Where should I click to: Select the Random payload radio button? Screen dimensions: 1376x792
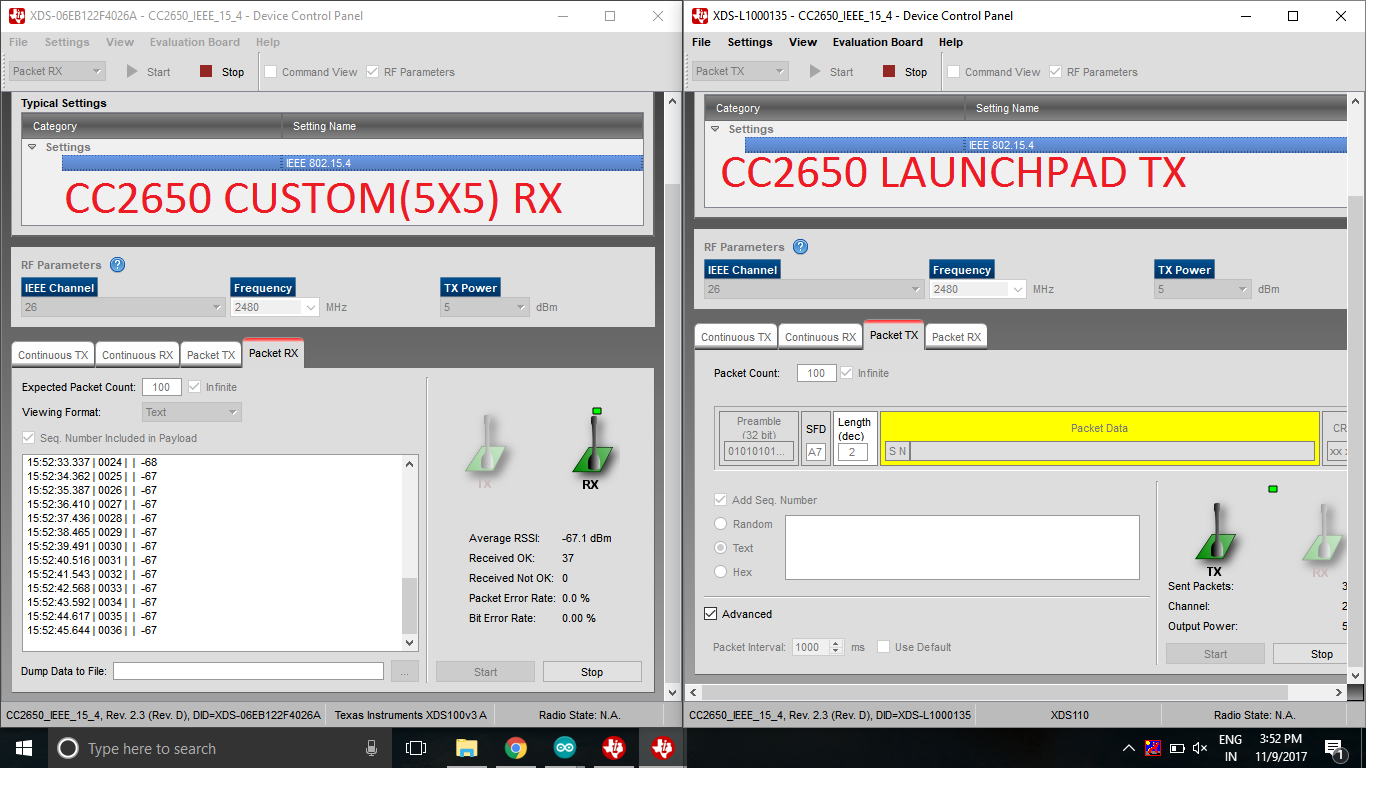point(720,524)
